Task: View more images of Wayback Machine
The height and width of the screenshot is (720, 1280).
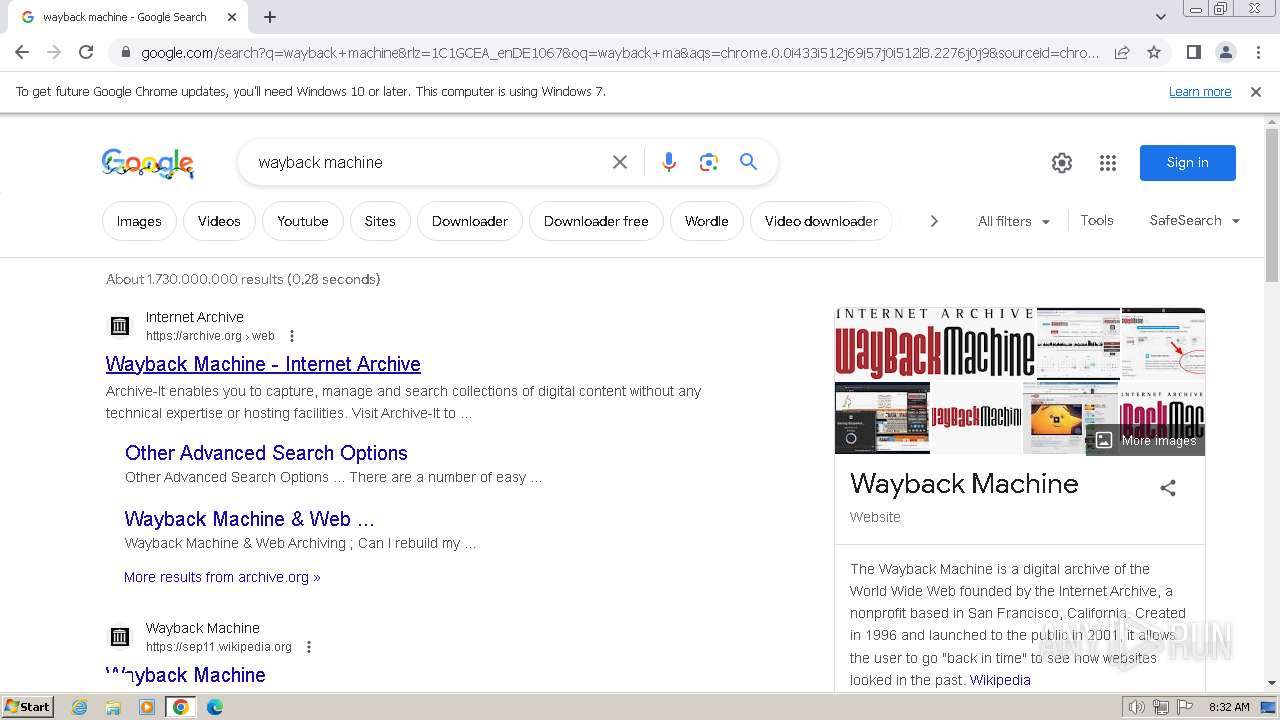Action: tap(1146, 440)
